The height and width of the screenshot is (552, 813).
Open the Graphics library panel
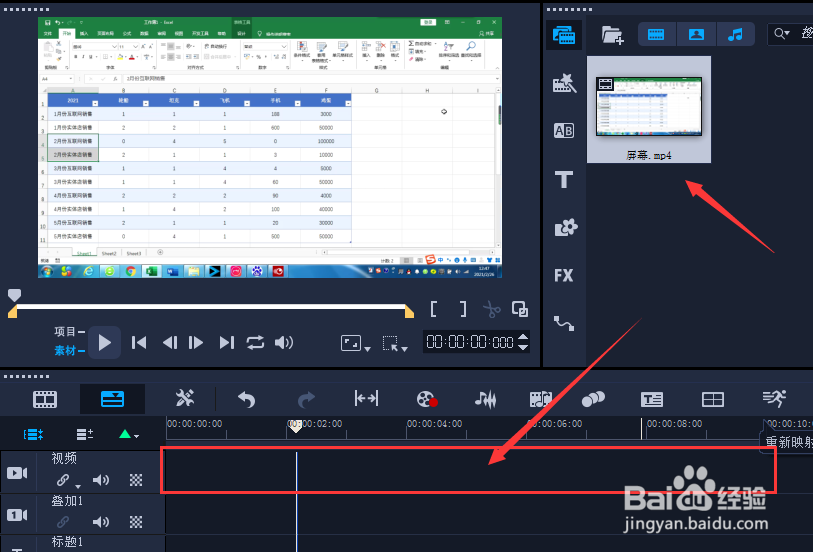(565, 228)
